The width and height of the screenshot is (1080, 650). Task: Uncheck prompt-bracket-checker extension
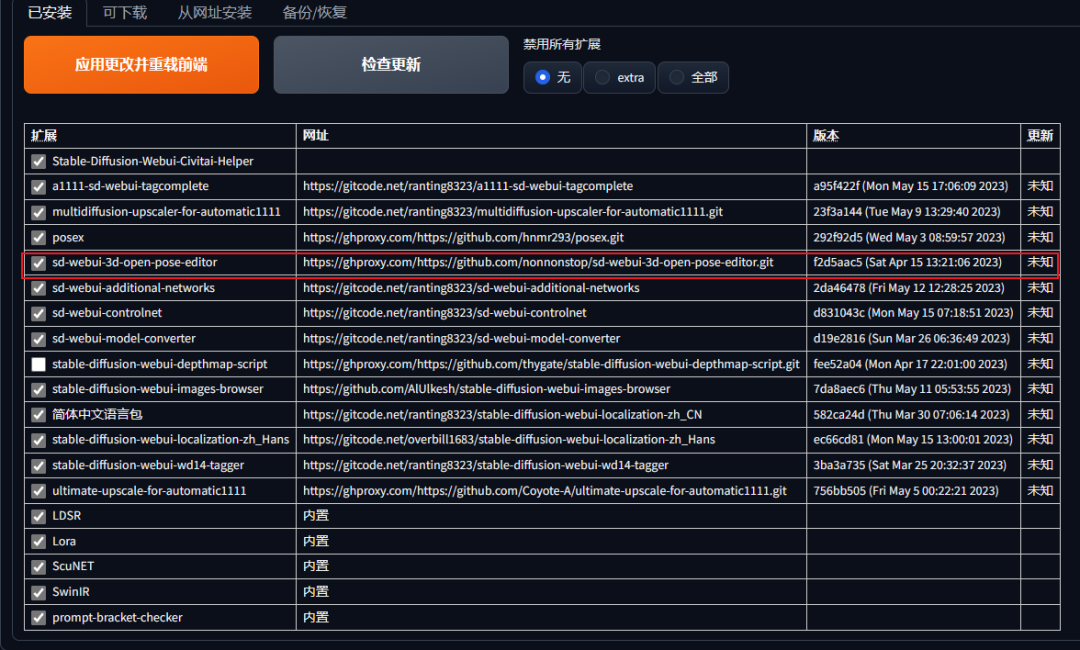39,618
